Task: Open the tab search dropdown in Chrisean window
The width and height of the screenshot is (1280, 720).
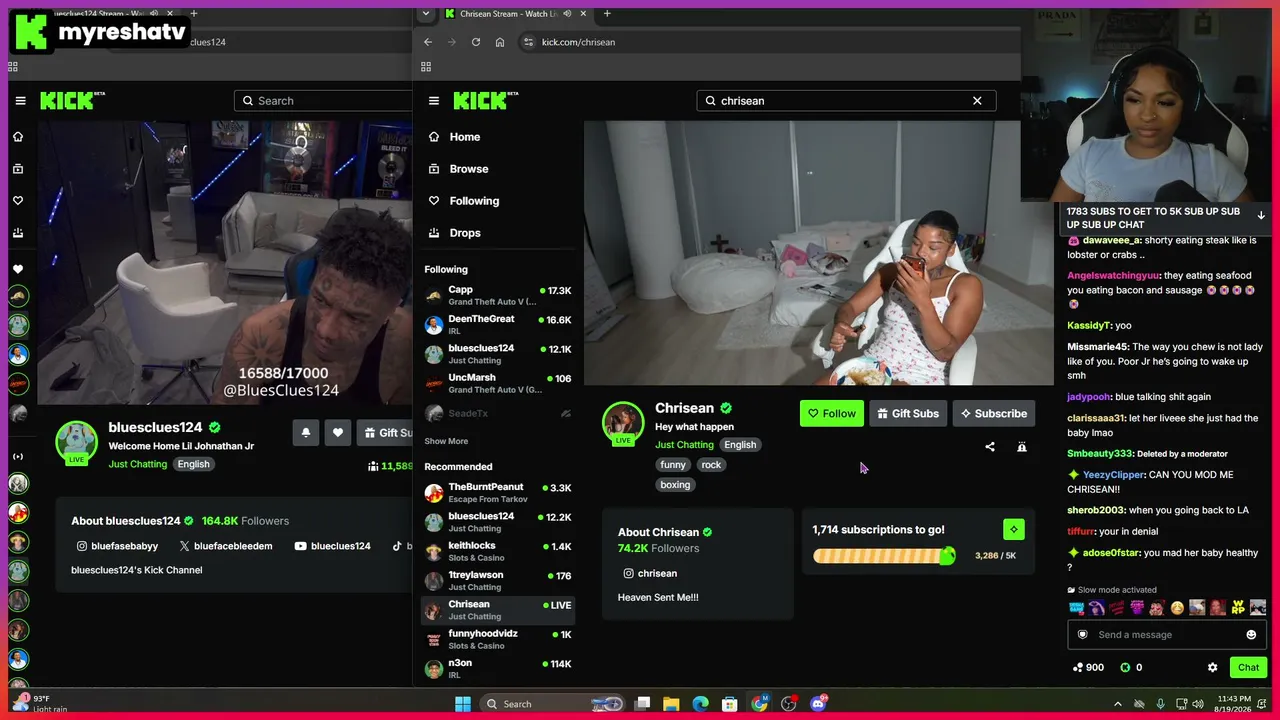Action: [426, 14]
